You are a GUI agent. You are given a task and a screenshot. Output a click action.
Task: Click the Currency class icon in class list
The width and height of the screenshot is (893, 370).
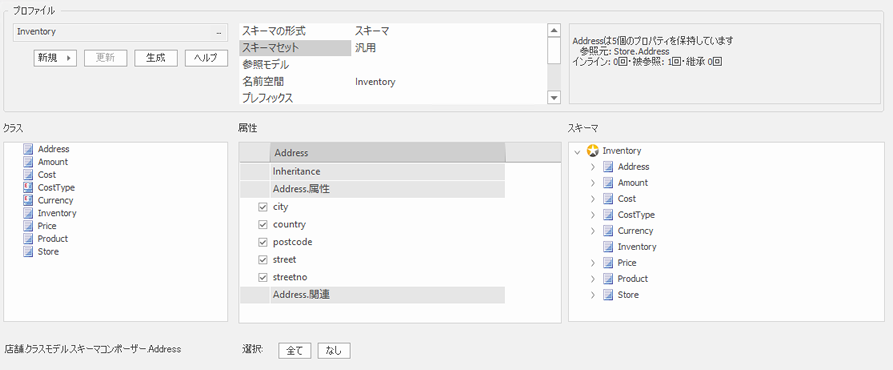point(28,200)
